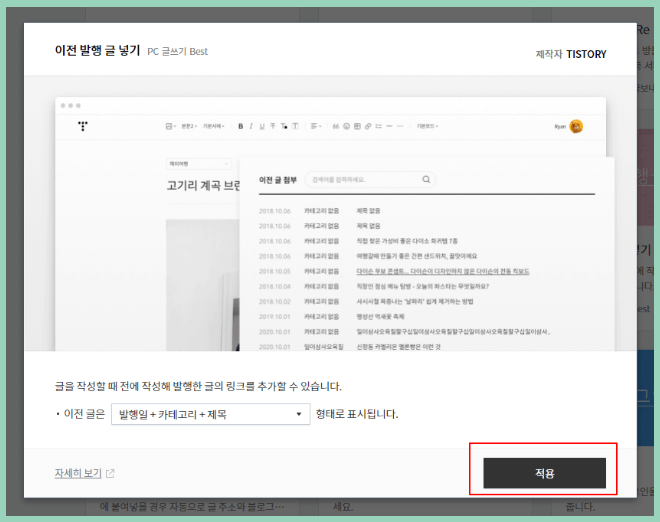Click the 고기리 계곡 post title text
The image size is (660, 522).
[203, 186]
